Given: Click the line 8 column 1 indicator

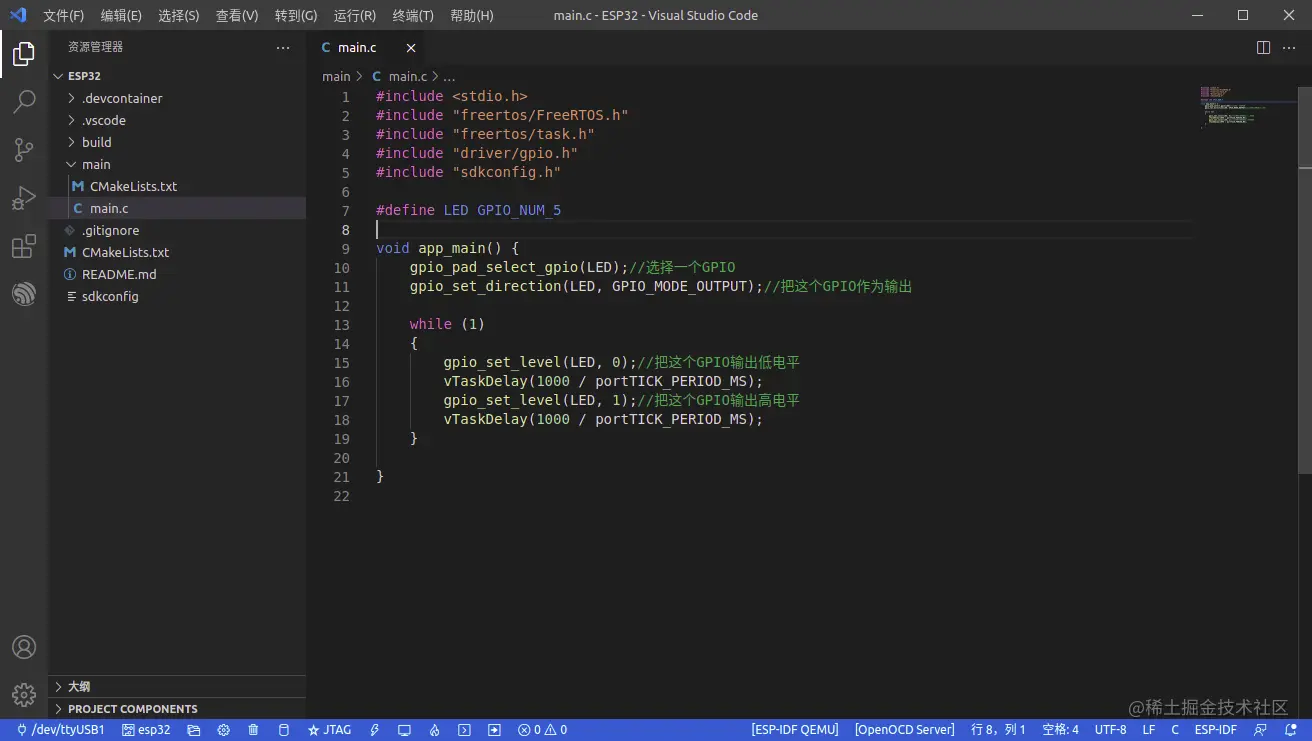Looking at the screenshot, I should tap(999, 730).
